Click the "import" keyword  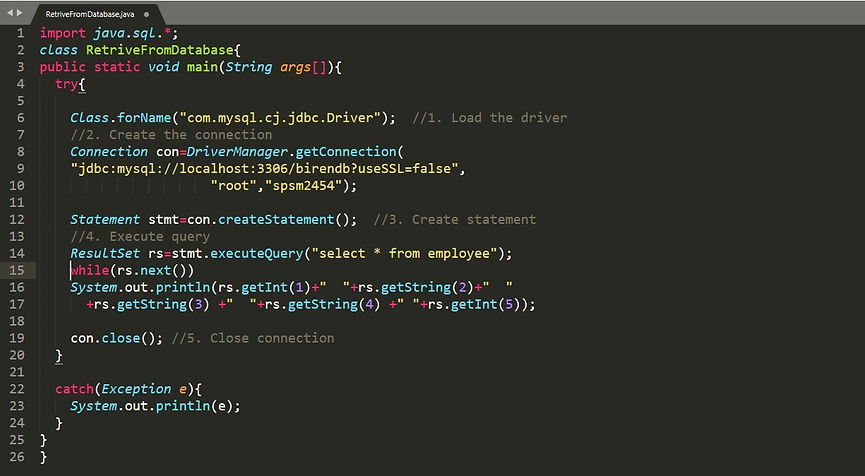tap(62, 34)
